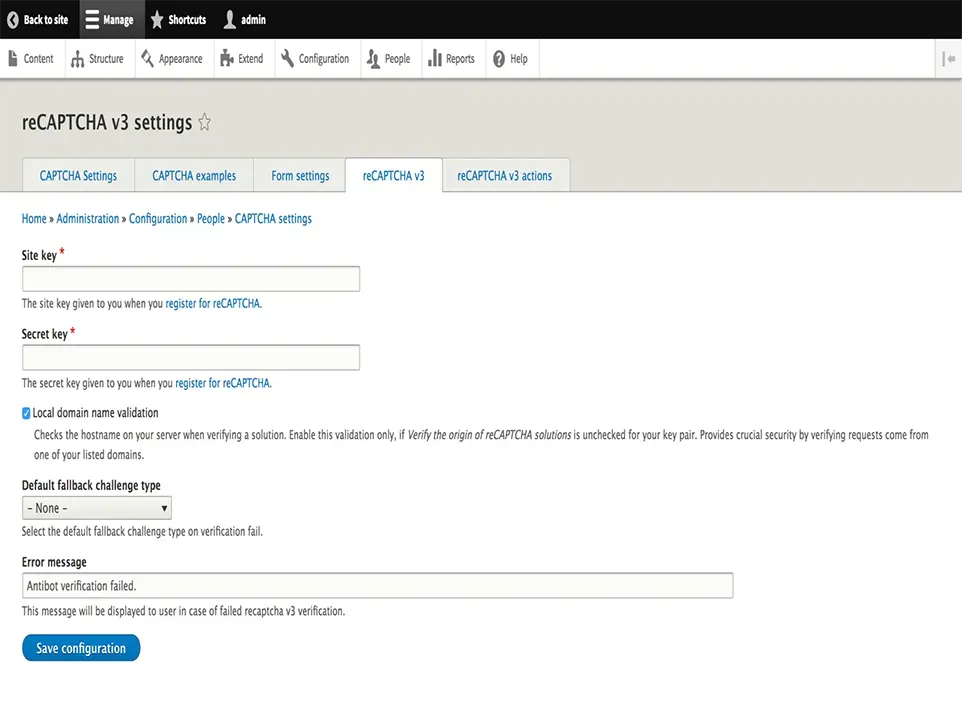Follow the Configuration breadcrumb link

158,218
